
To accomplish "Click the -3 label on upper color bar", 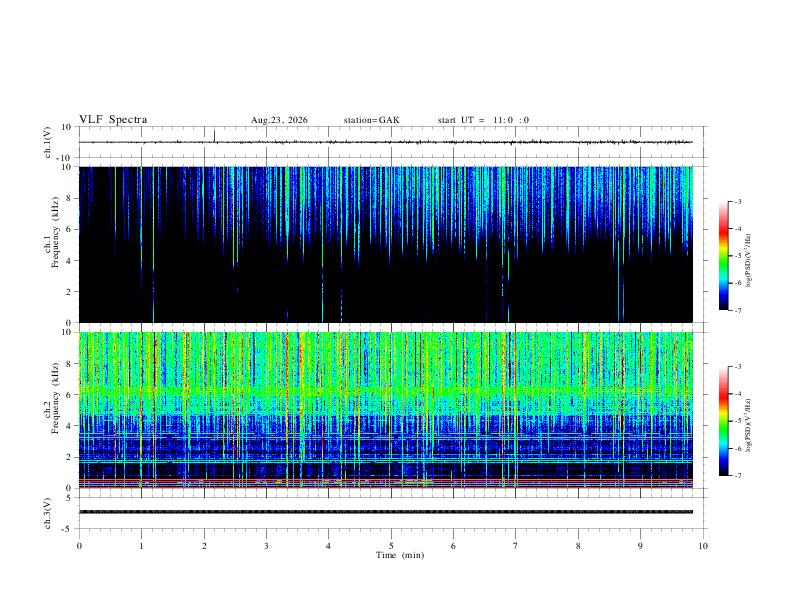I will tap(737, 201).
